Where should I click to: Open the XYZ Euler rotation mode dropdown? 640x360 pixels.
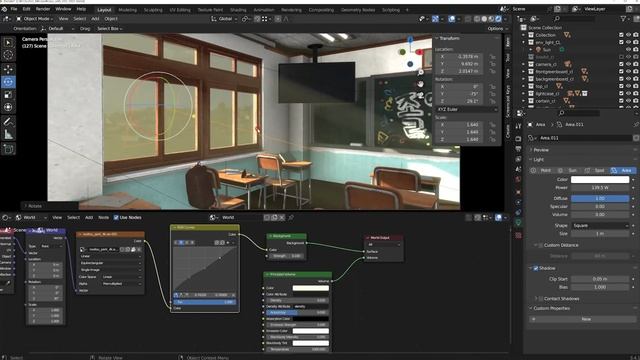(467, 109)
